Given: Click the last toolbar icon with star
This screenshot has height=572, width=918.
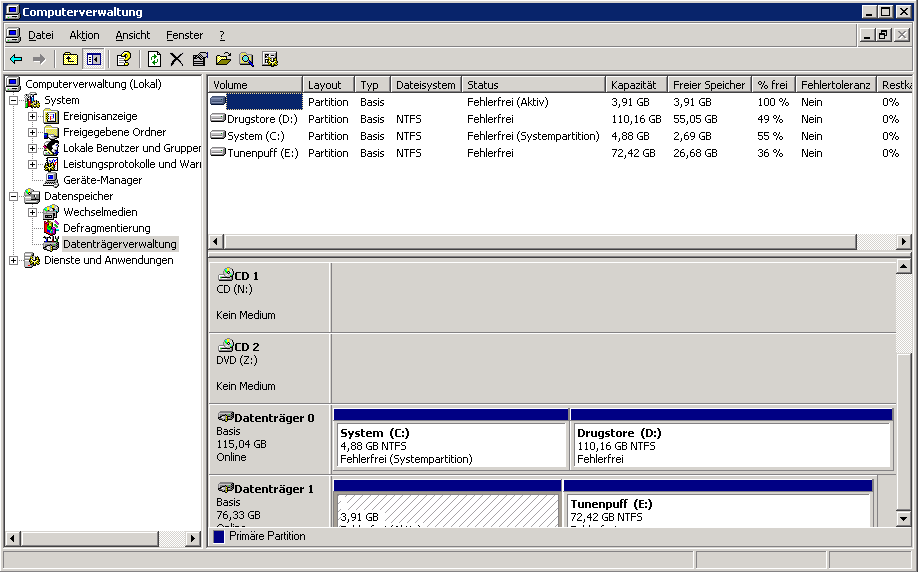Looking at the screenshot, I should coord(270,59).
